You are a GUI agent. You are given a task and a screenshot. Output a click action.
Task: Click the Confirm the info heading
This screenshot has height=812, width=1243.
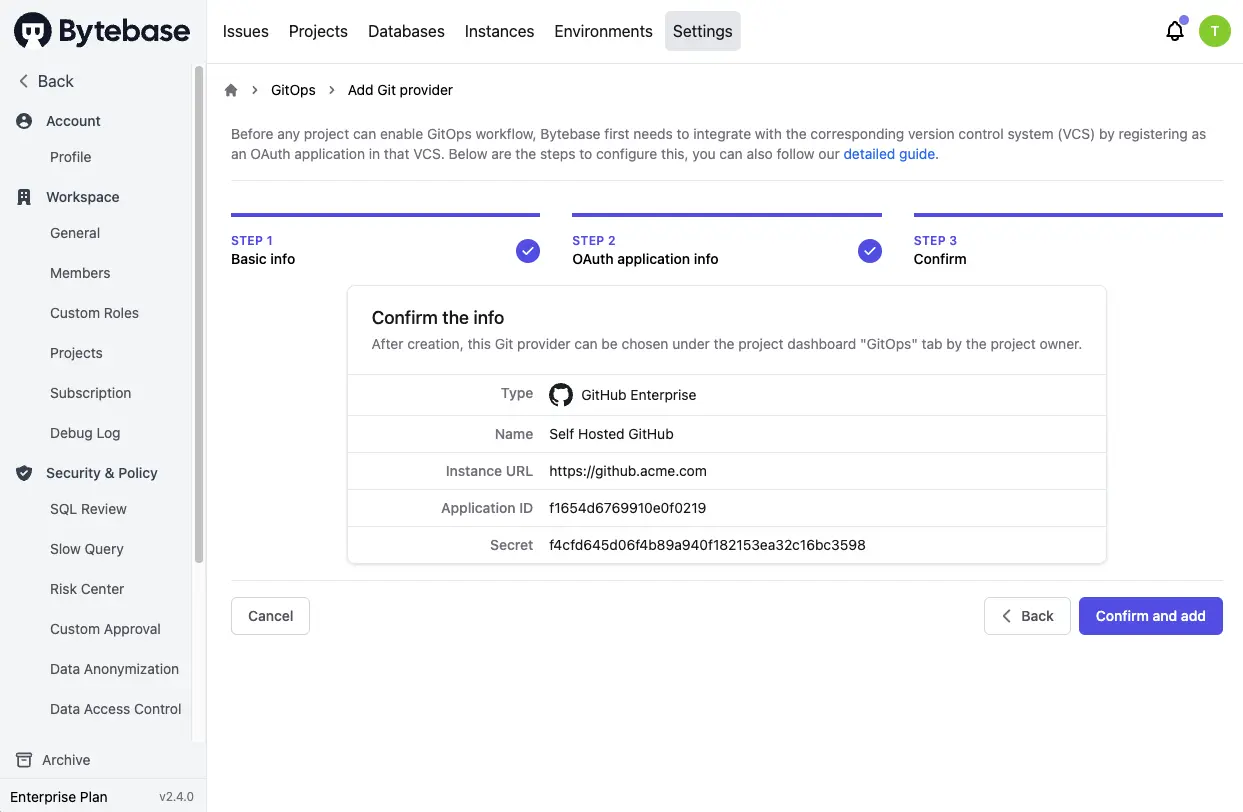tap(438, 318)
